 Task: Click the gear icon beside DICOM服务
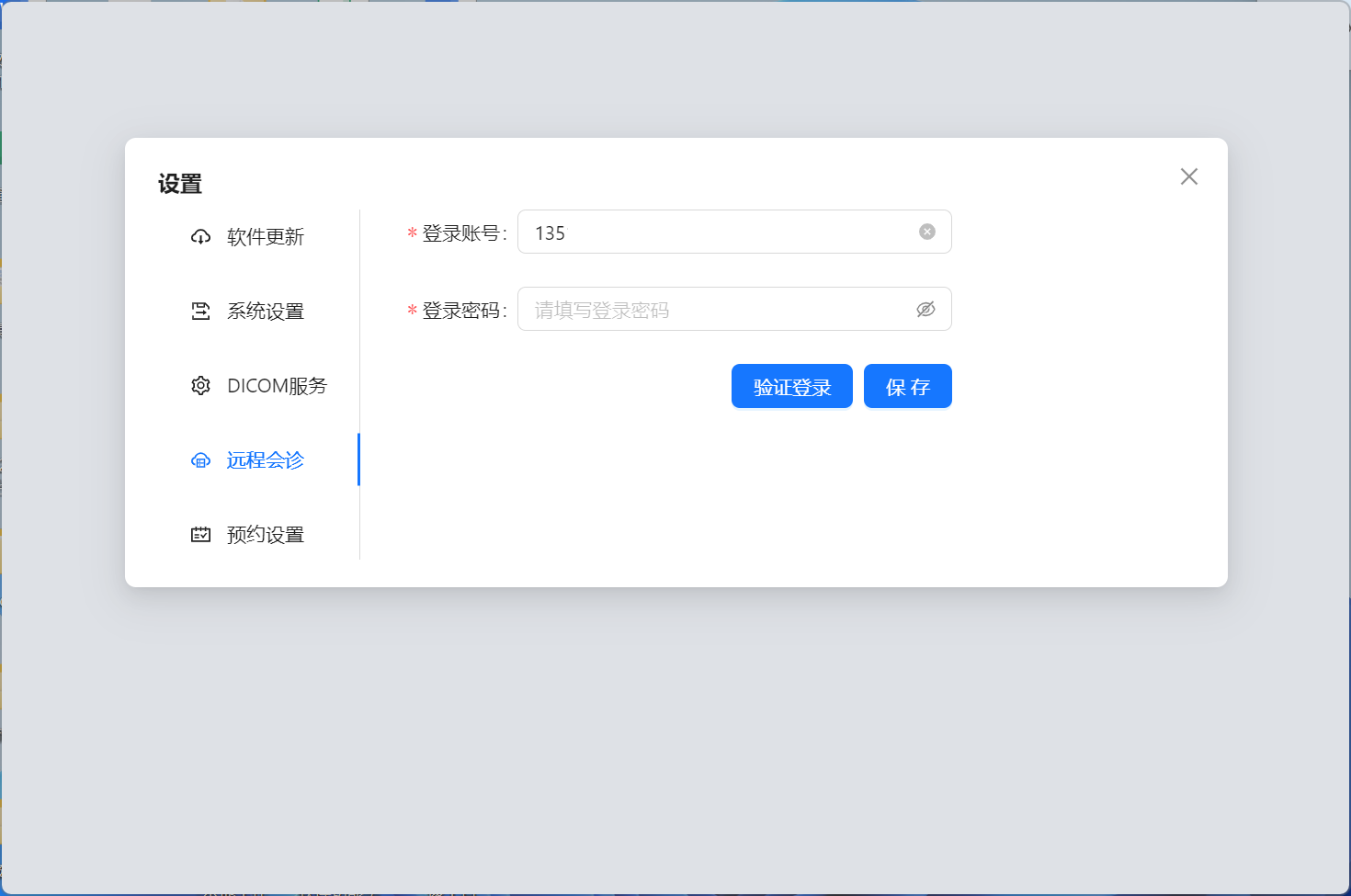(200, 386)
